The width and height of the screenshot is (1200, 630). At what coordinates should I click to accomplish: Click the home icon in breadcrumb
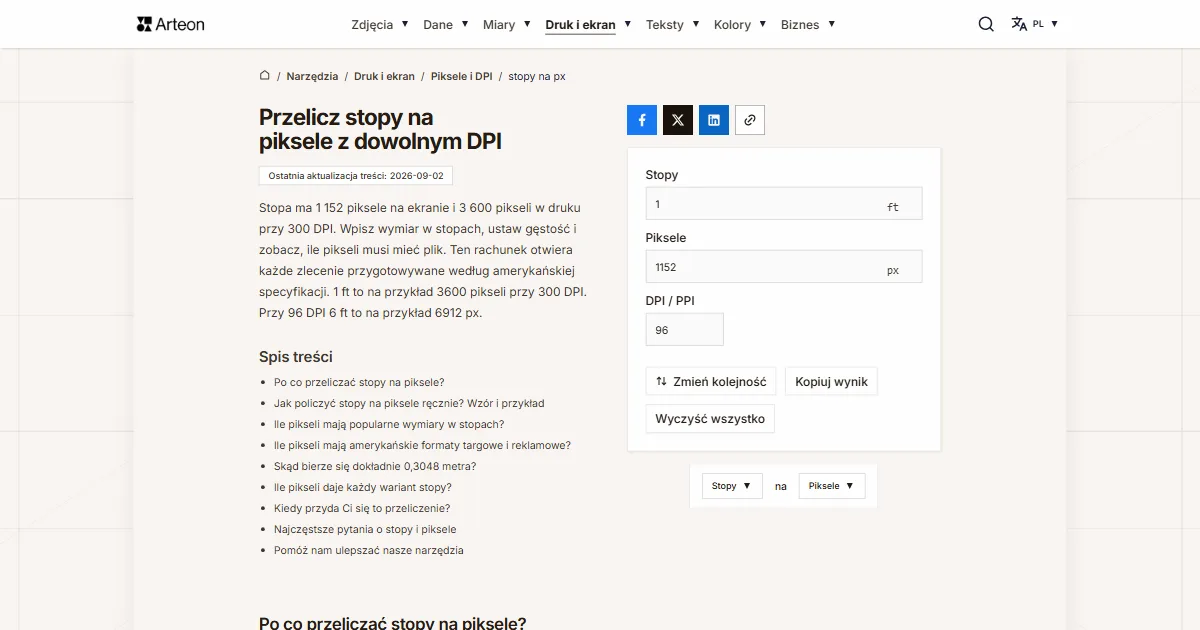[x=265, y=76]
